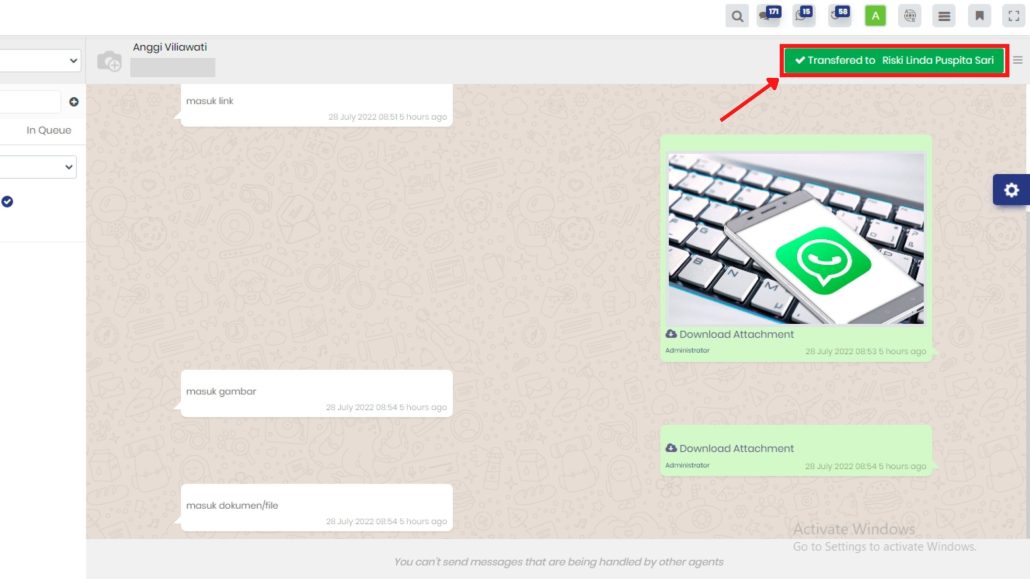Click the plus circle add icon
The height and width of the screenshot is (579, 1030).
[x=74, y=102]
